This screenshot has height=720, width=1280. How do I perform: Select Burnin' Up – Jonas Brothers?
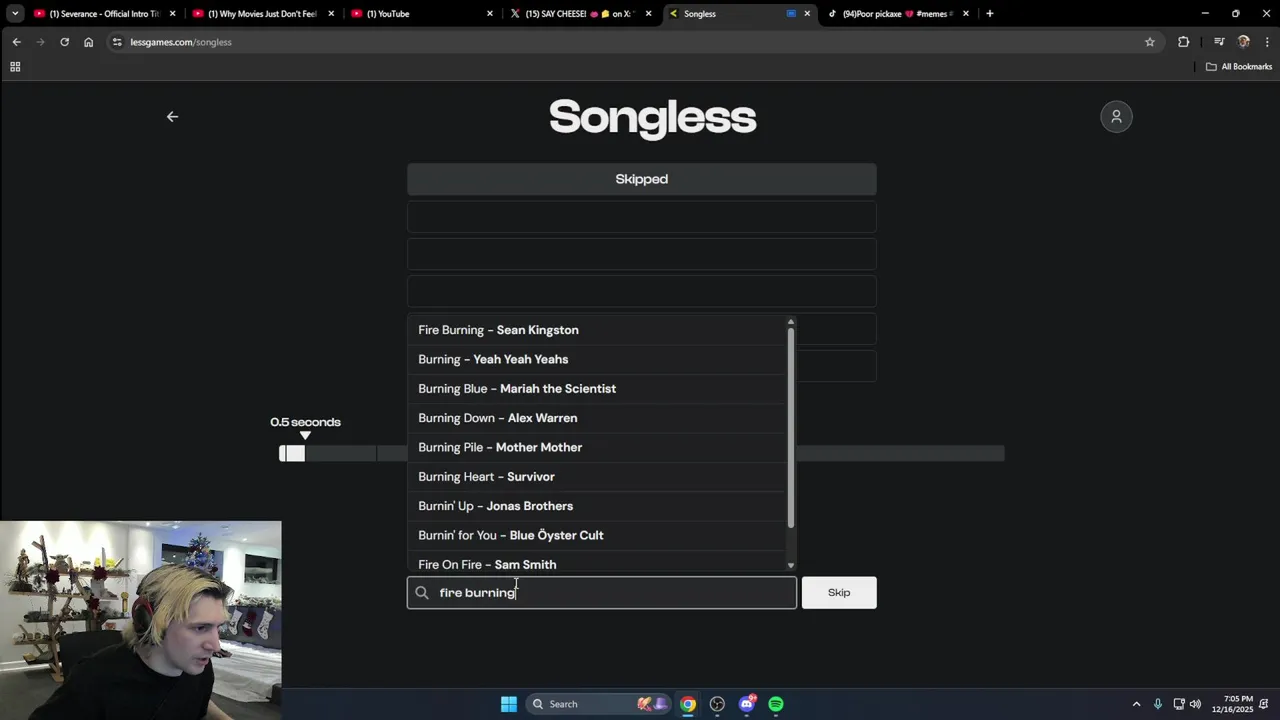tap(597, 506)
